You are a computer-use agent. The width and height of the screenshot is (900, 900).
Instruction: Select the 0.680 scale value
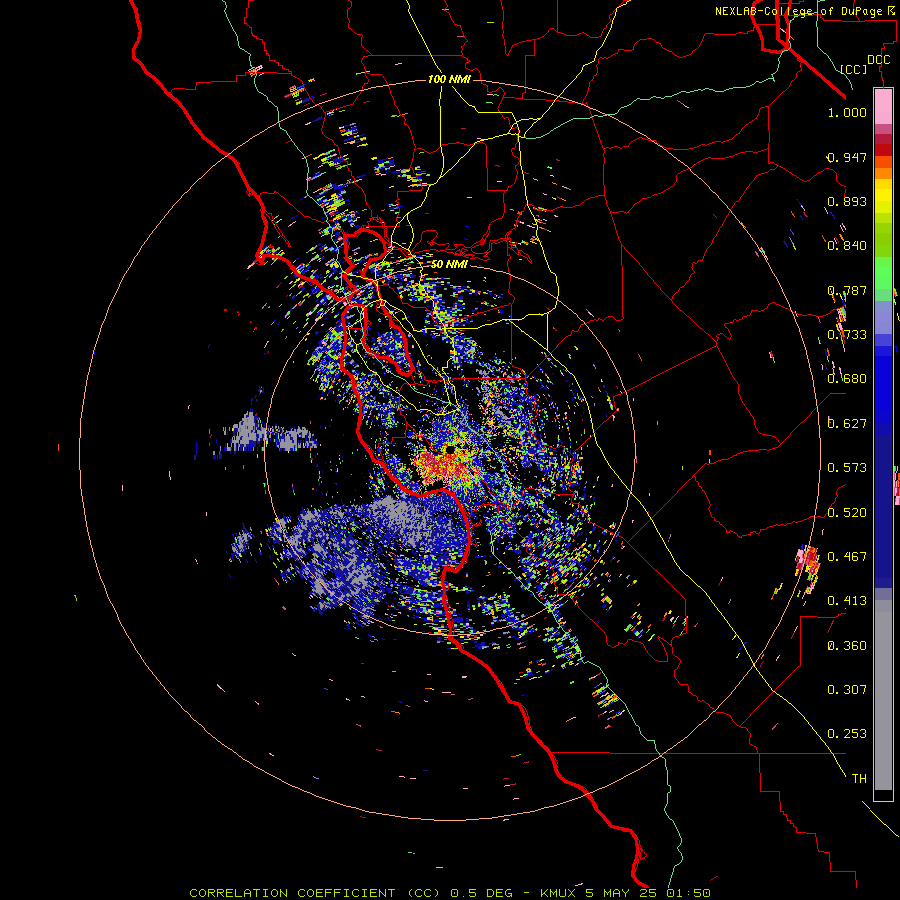pyautogui.click(x=847, y=379)
